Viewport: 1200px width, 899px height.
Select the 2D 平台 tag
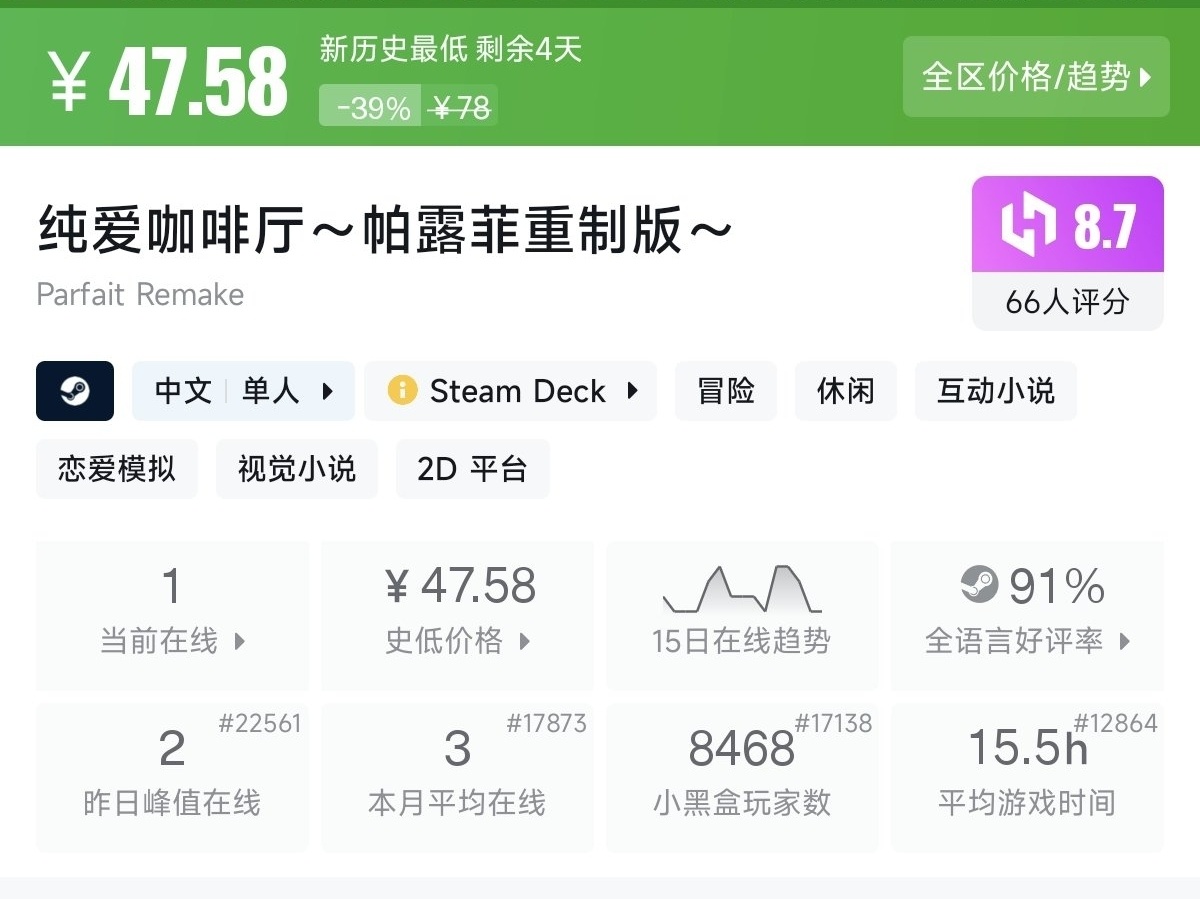pyautogui.click(x=472, y=469)
